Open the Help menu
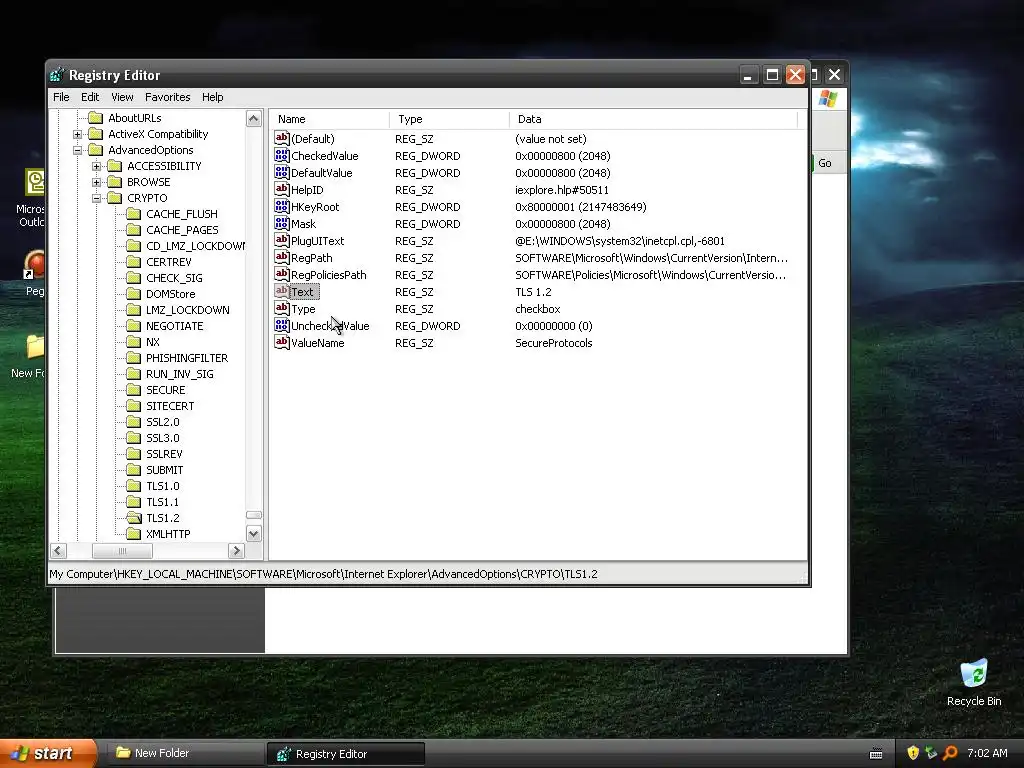The width and height of the screenshot is (1024, 768). pyautogui.click(x=212, y=97)
